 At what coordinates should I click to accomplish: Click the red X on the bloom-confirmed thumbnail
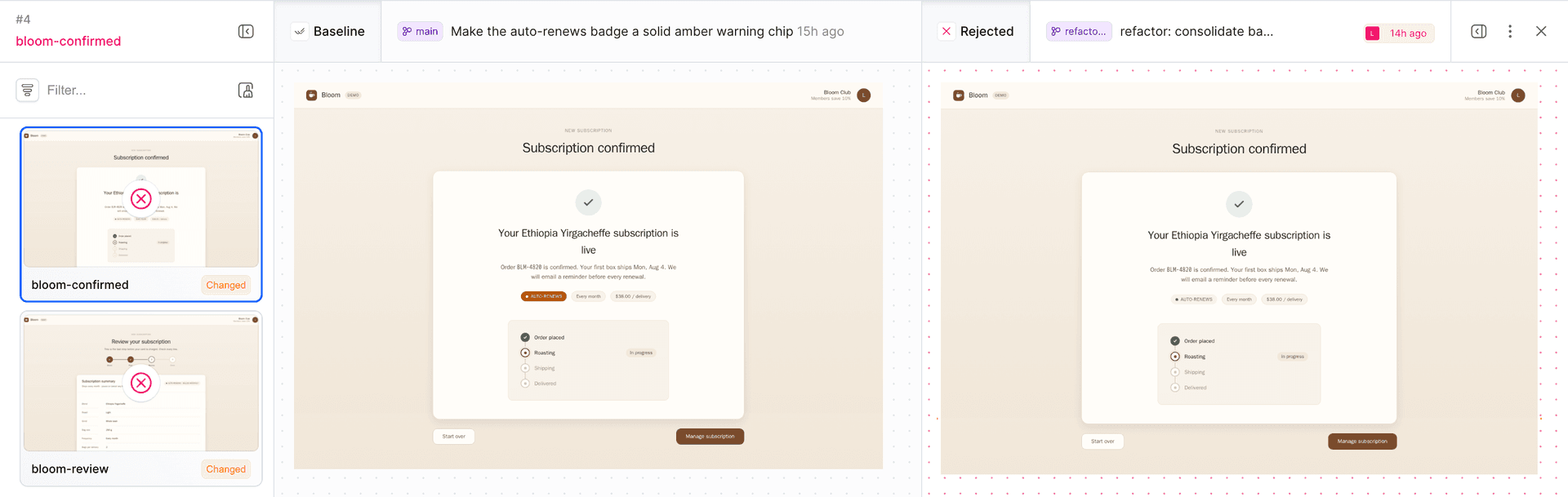point(141,198)
